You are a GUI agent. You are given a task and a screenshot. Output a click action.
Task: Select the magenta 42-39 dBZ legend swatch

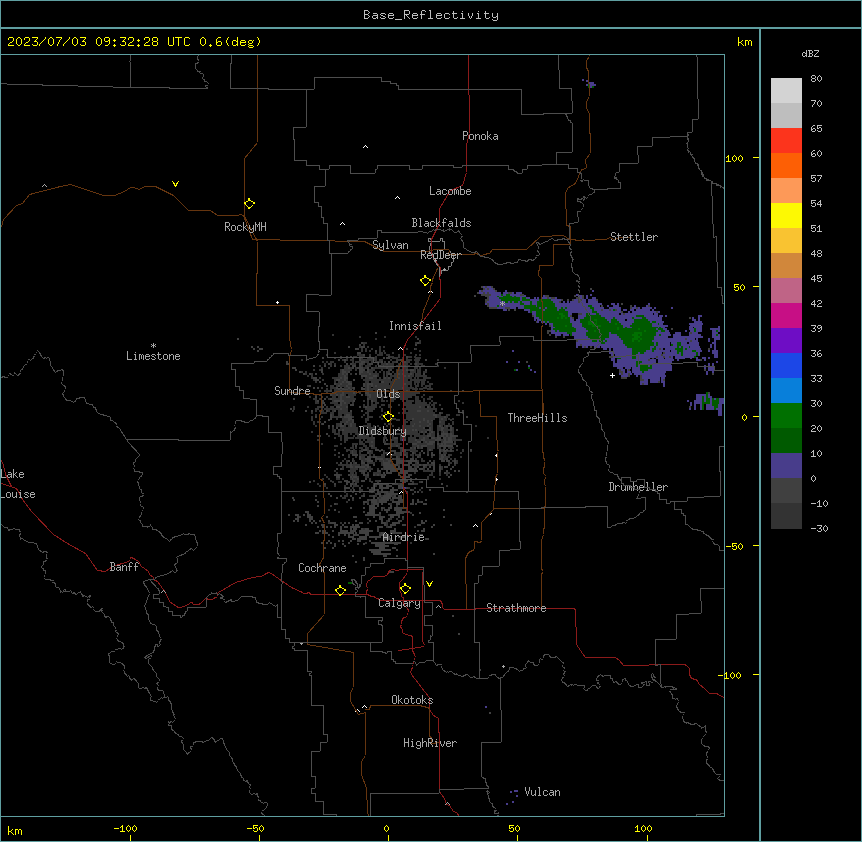(786, 315)
